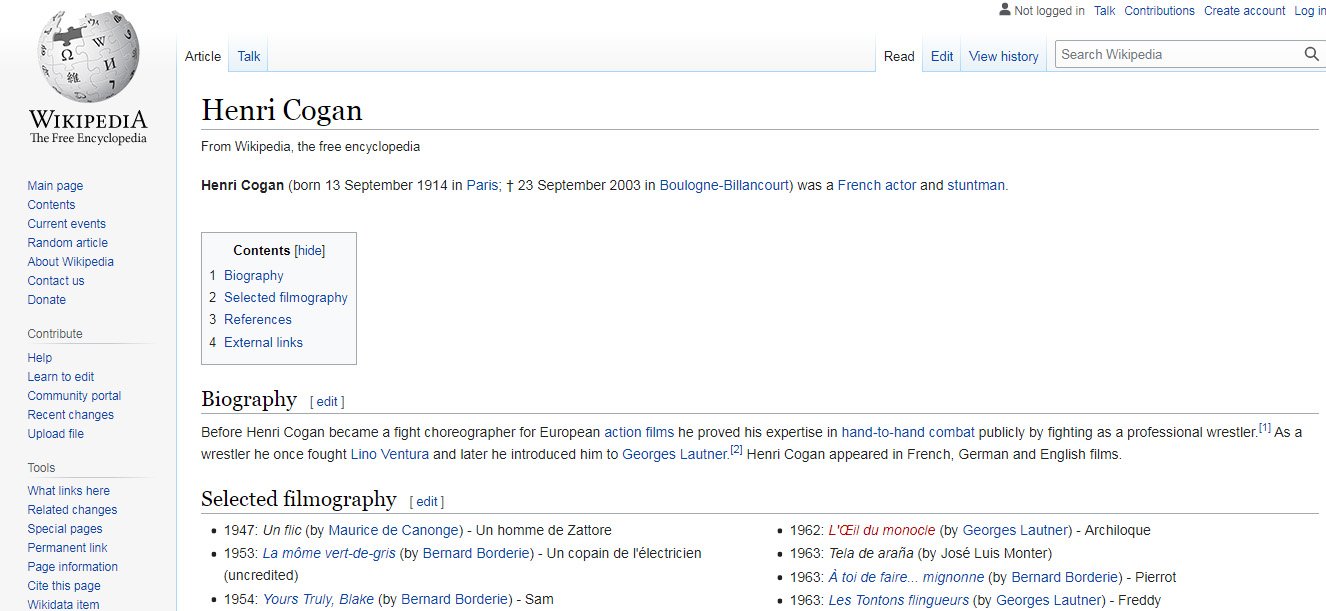View Recent changes
The image size is (1326, 611).
coord(70,415)
